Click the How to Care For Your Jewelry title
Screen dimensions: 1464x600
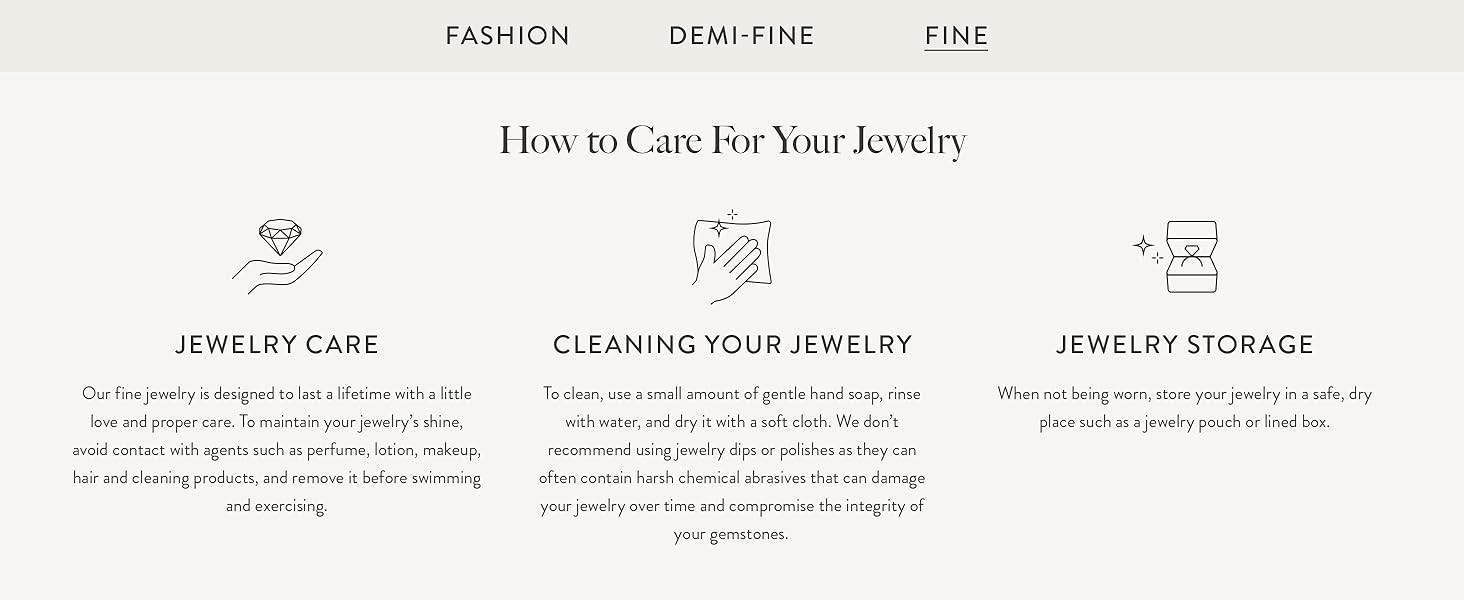pyautogui.click(x=732, y=140)
